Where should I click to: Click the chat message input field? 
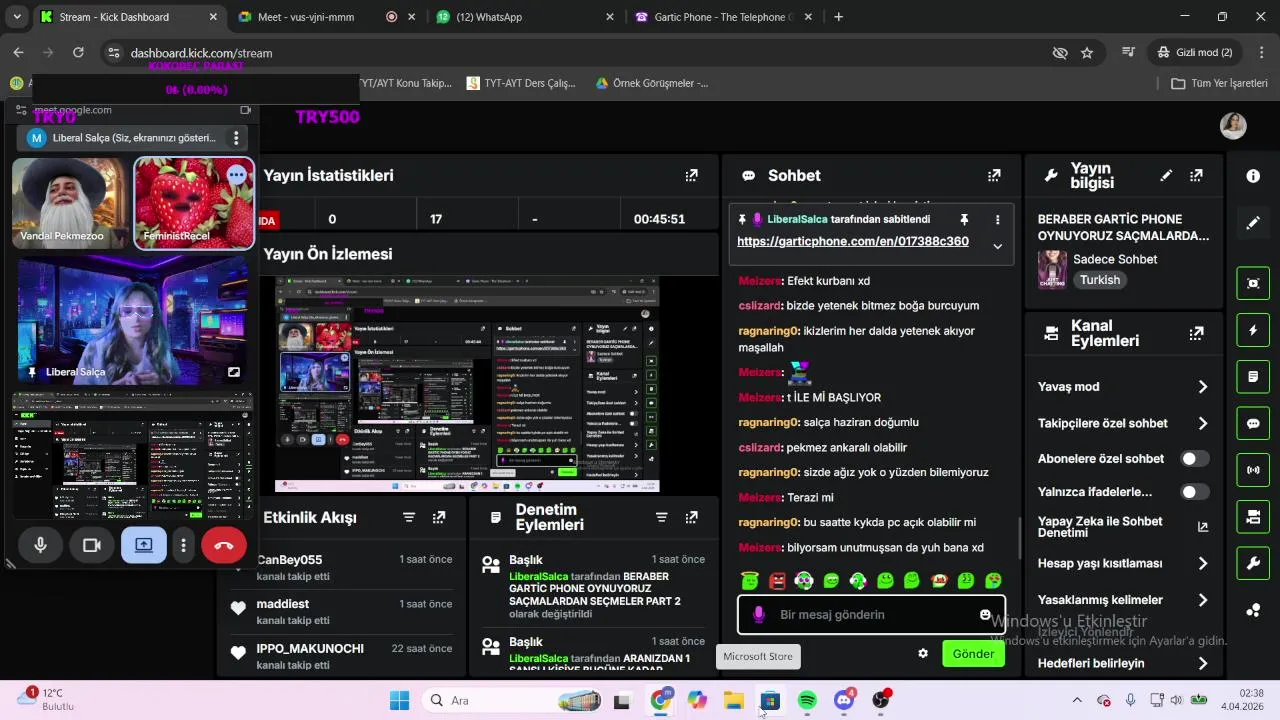point(870,614)
